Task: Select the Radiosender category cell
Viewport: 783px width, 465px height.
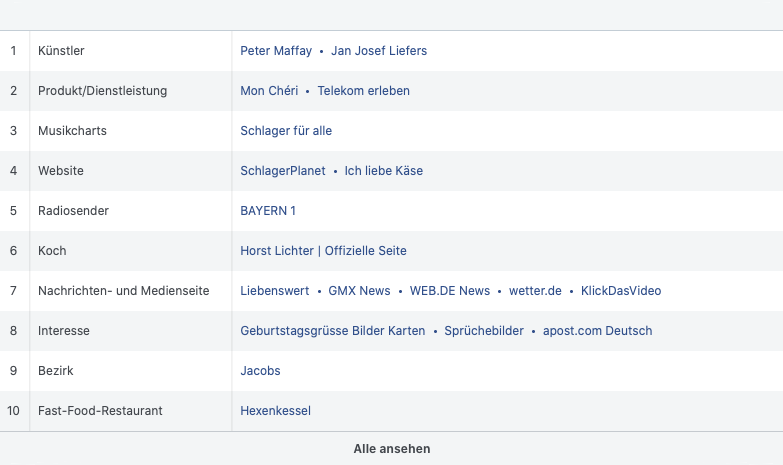Action: (131, 211)
